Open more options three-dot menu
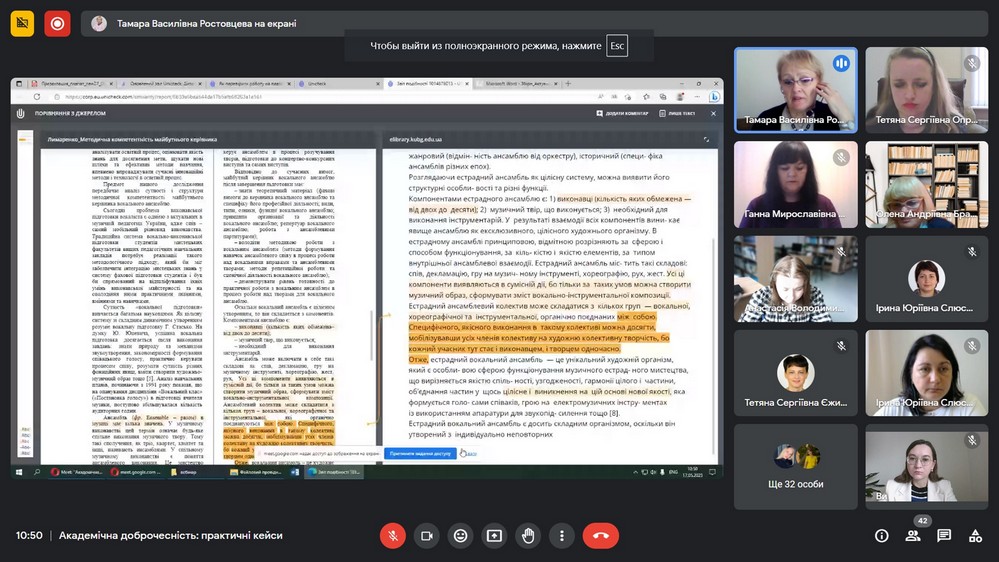The height and width of the screenshot is (562, 999). 562,536
